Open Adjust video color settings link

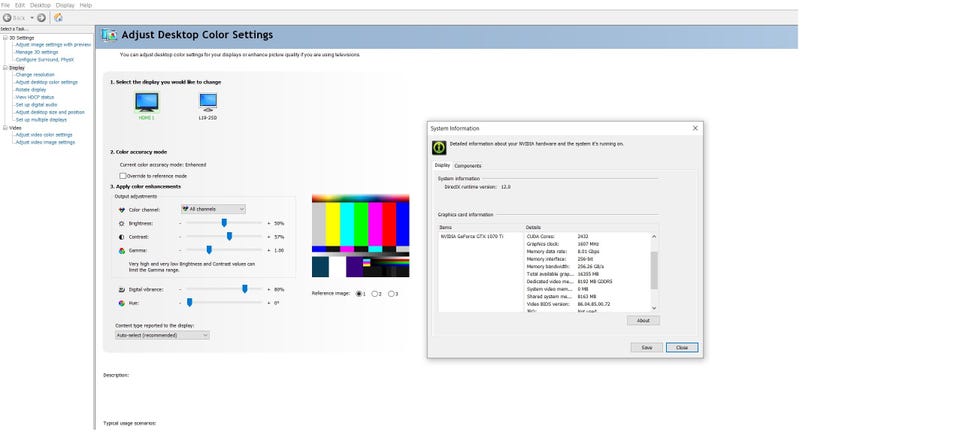click(x=44, y=135)
